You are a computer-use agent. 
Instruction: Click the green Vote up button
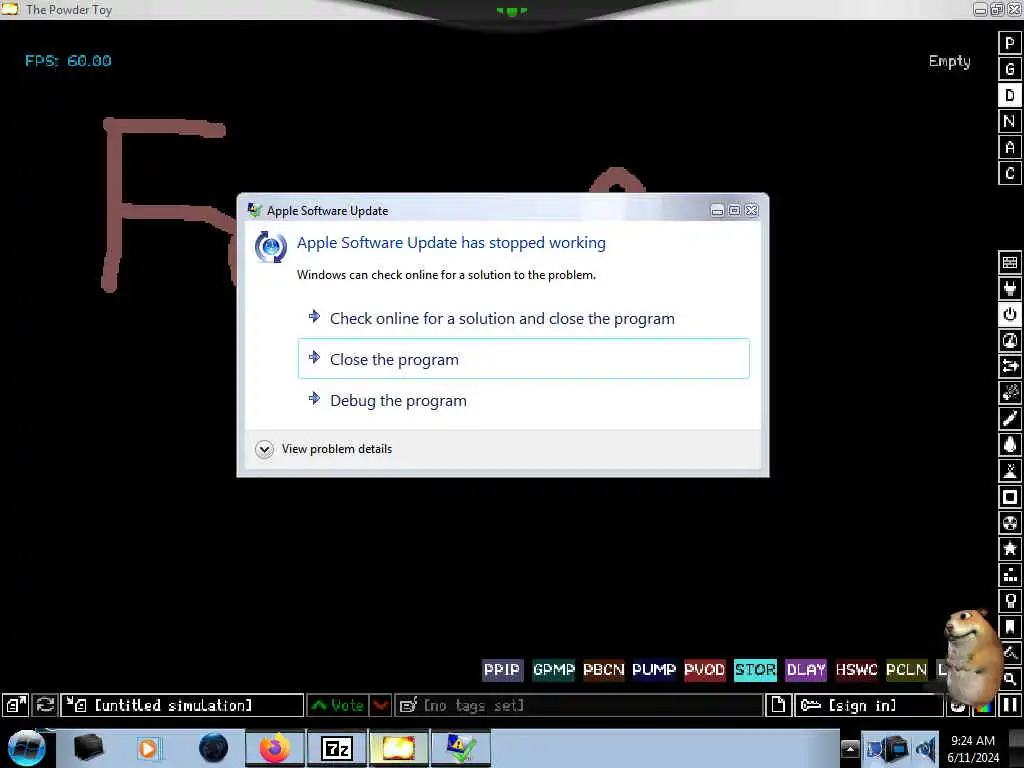[338, 705]
